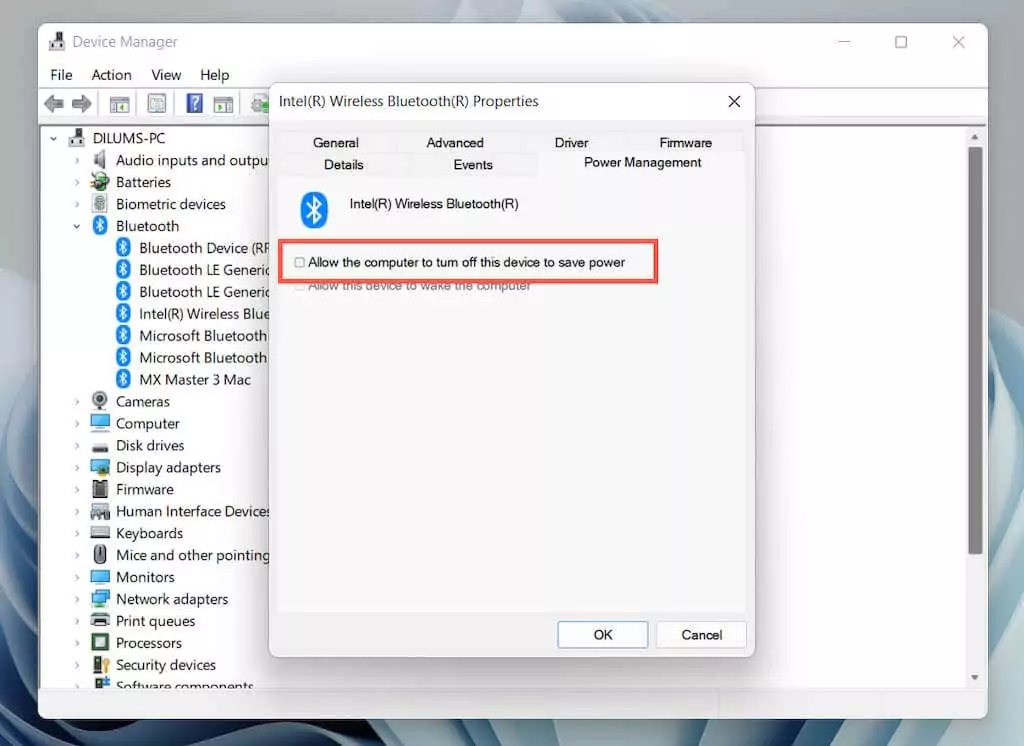Expand the Batteries category
1024x746 pixels.
tap(77, 182)
